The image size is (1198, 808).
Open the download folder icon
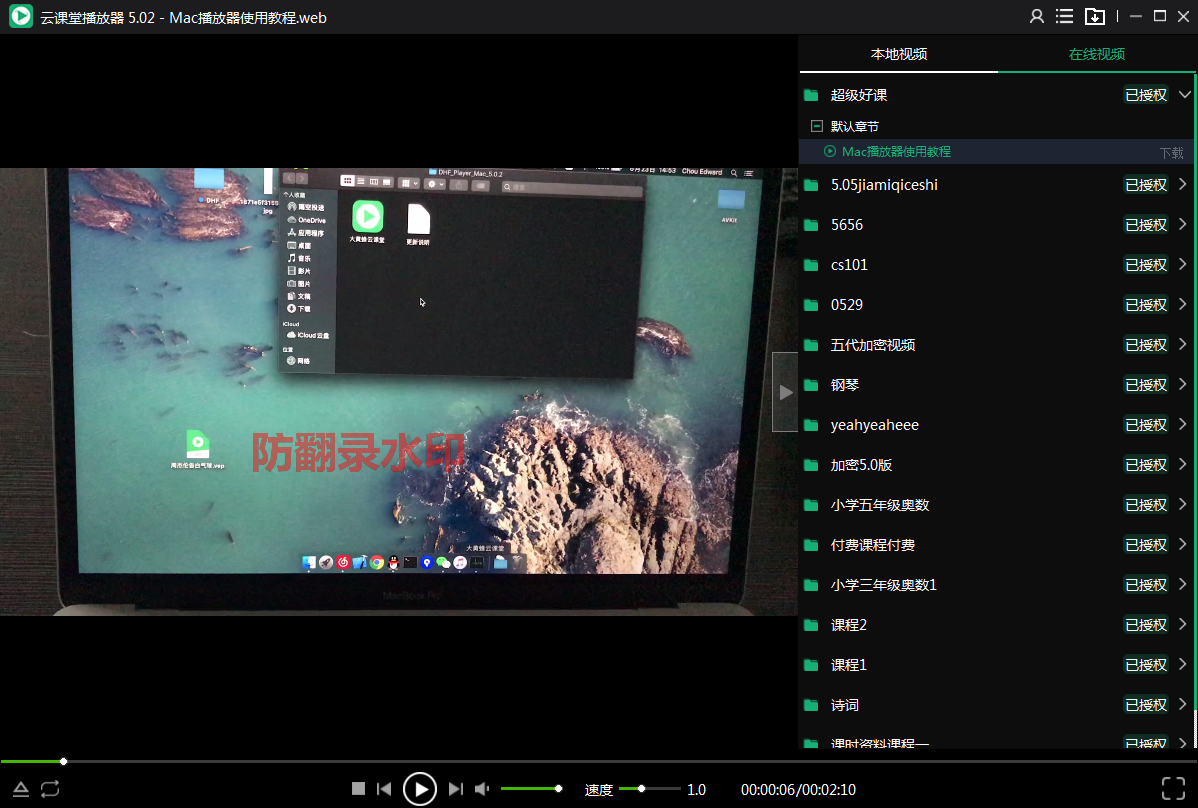click(1095, 16)
